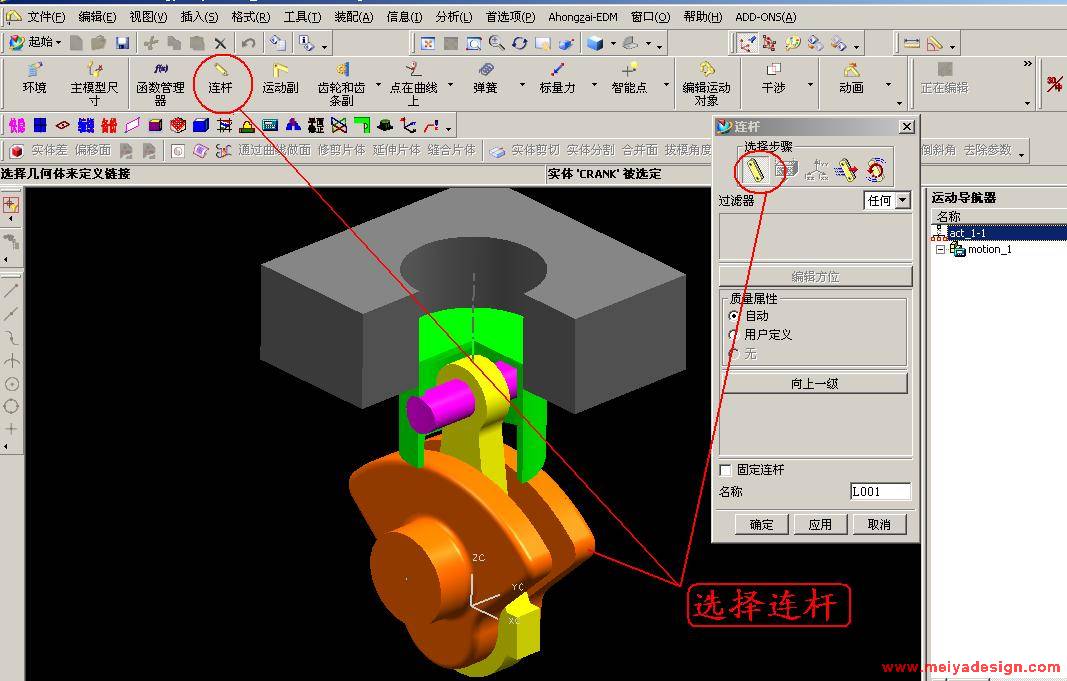This screenshot has width=1067, height=681.
Task: Open shaded display style dropdown arrow
Action: (x=613, y=44)
